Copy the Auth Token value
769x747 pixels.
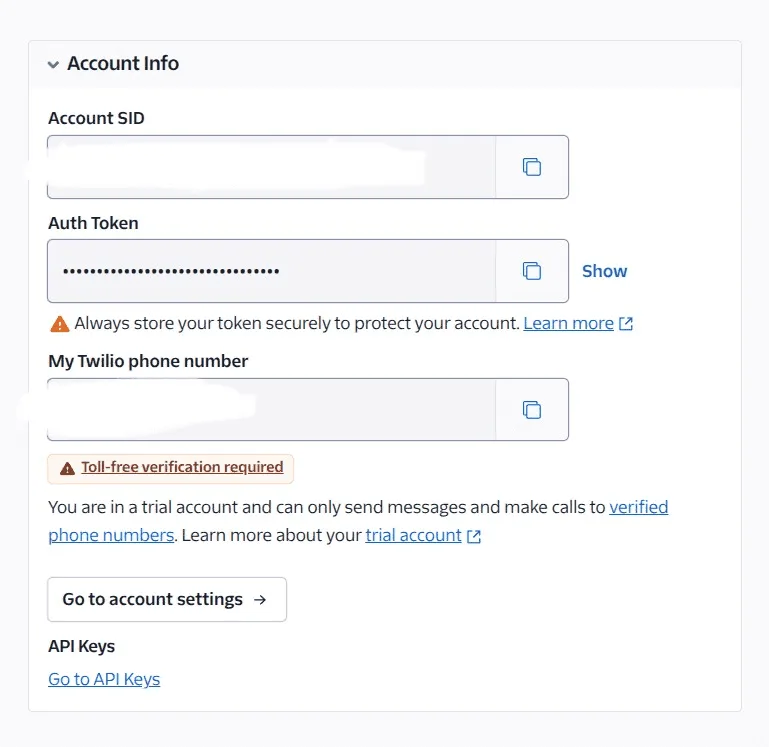click(532, 271)
